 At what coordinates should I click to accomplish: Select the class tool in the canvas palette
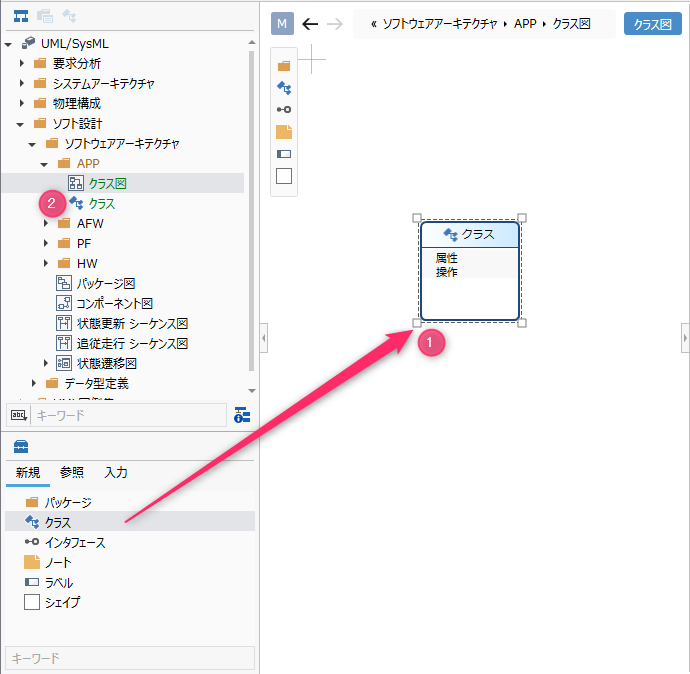point(284,88)
